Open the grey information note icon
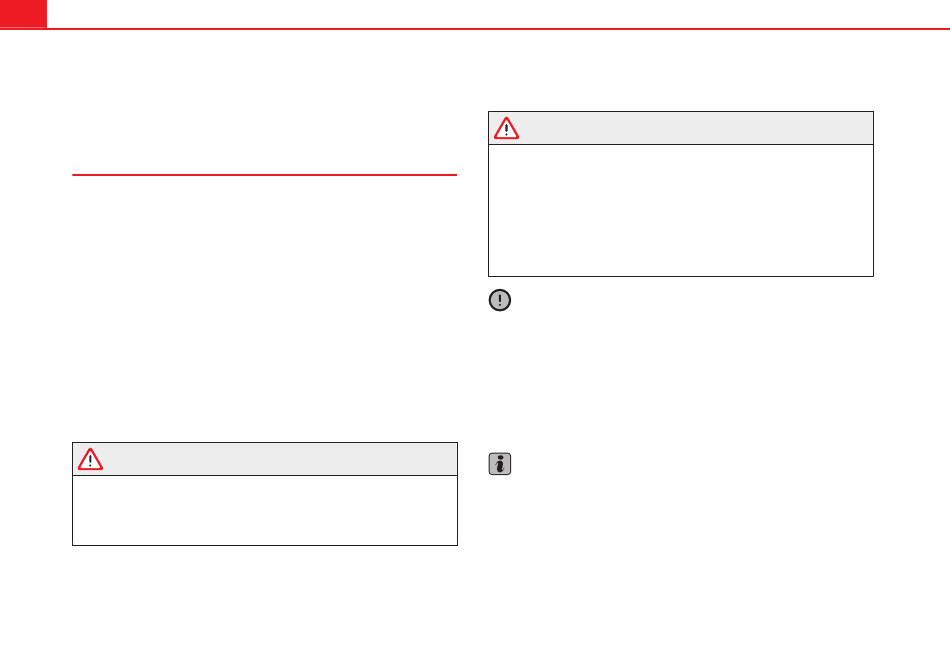This screenshot has width=950, height=671. [x=500, y=464]
